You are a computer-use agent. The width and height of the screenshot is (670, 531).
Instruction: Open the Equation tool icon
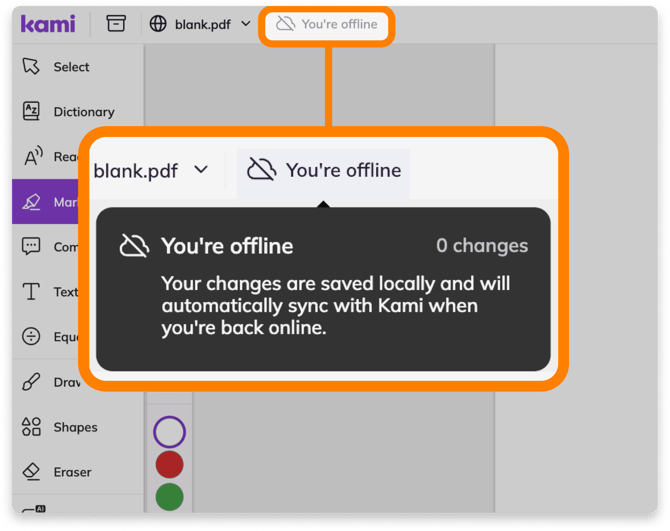31,336
